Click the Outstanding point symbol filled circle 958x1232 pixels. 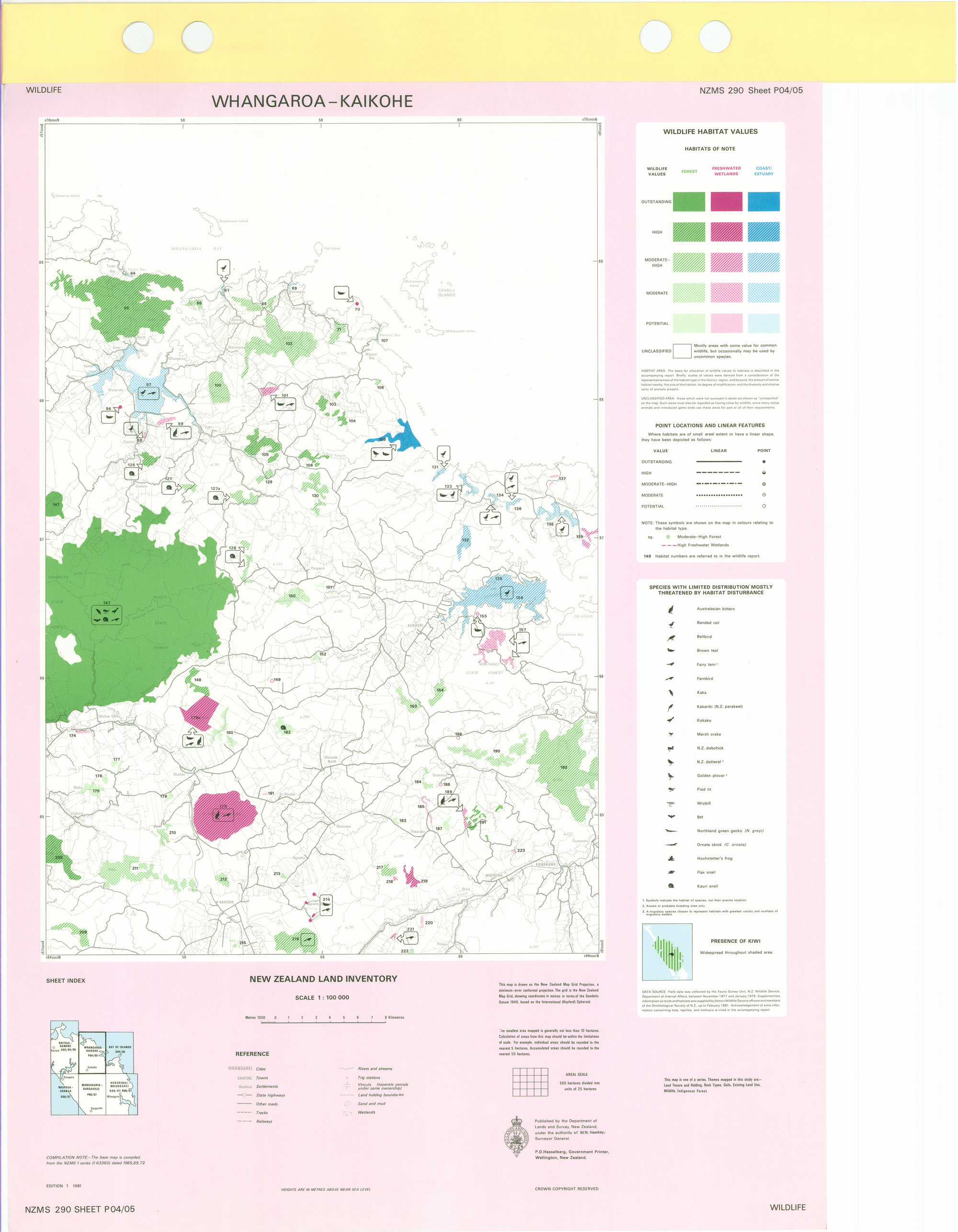point(764,462)
